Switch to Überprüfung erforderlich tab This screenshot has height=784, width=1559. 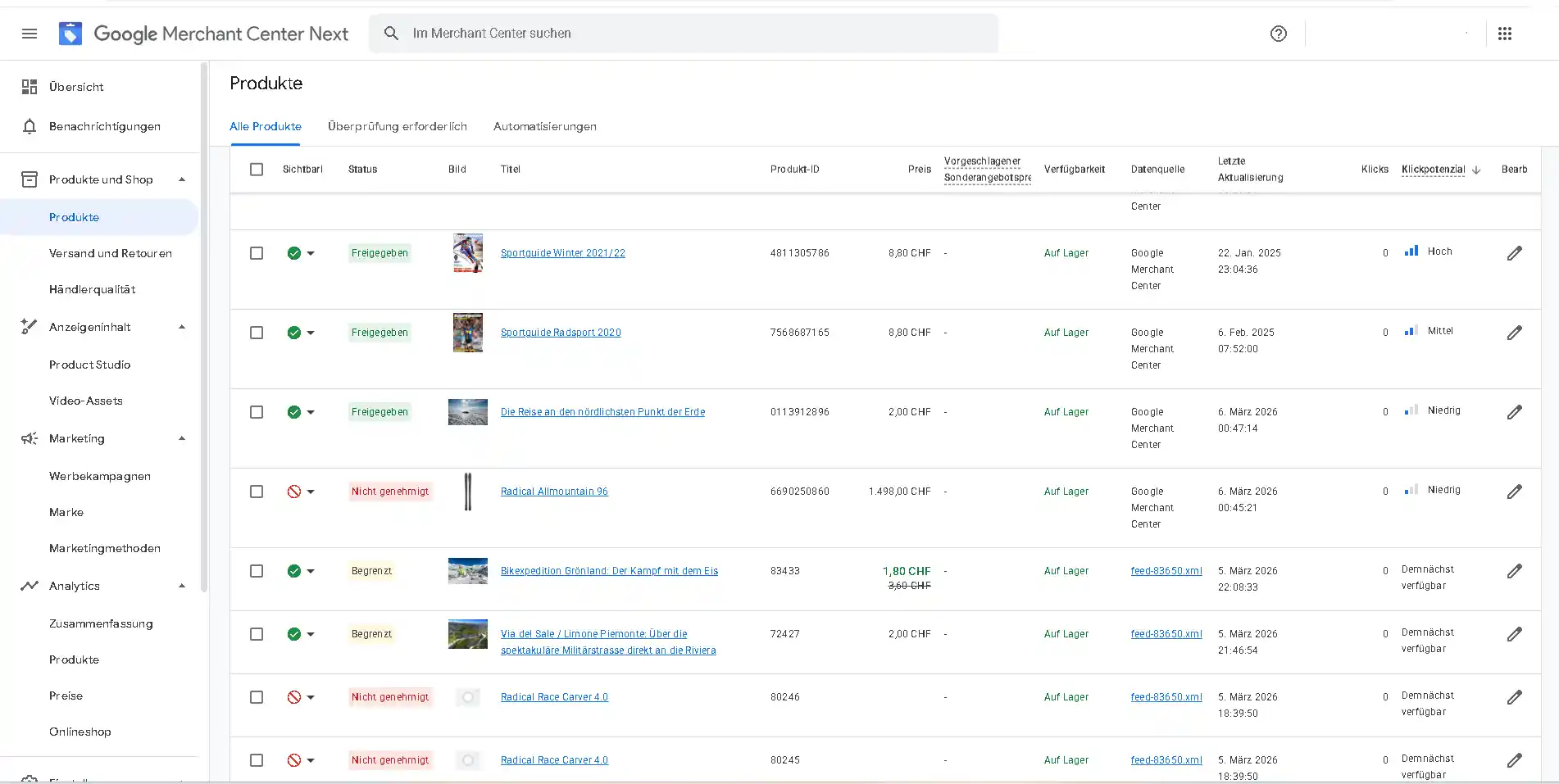[x=397, y=126]
